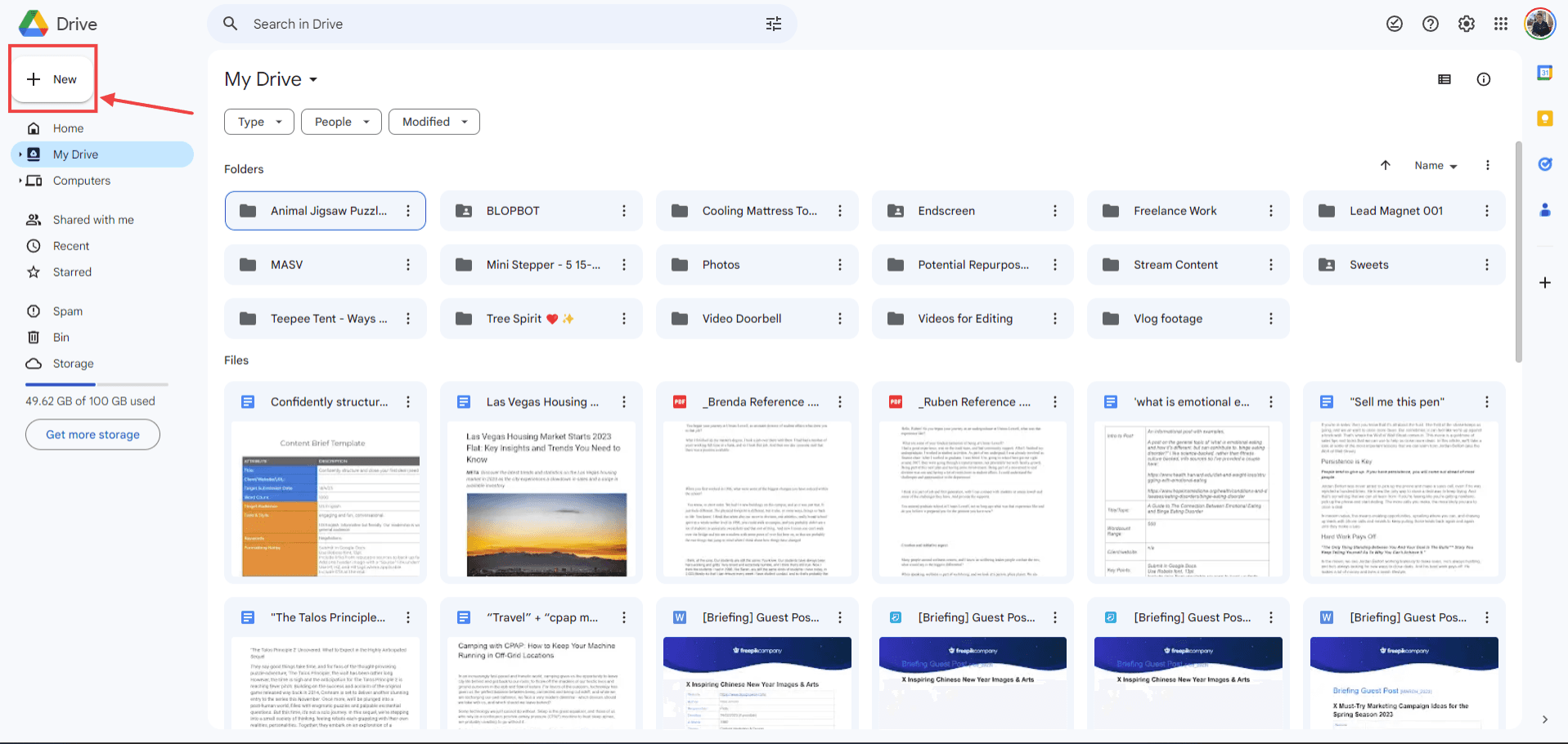Open Google Calendar side panel icon

click(1545, 73)
